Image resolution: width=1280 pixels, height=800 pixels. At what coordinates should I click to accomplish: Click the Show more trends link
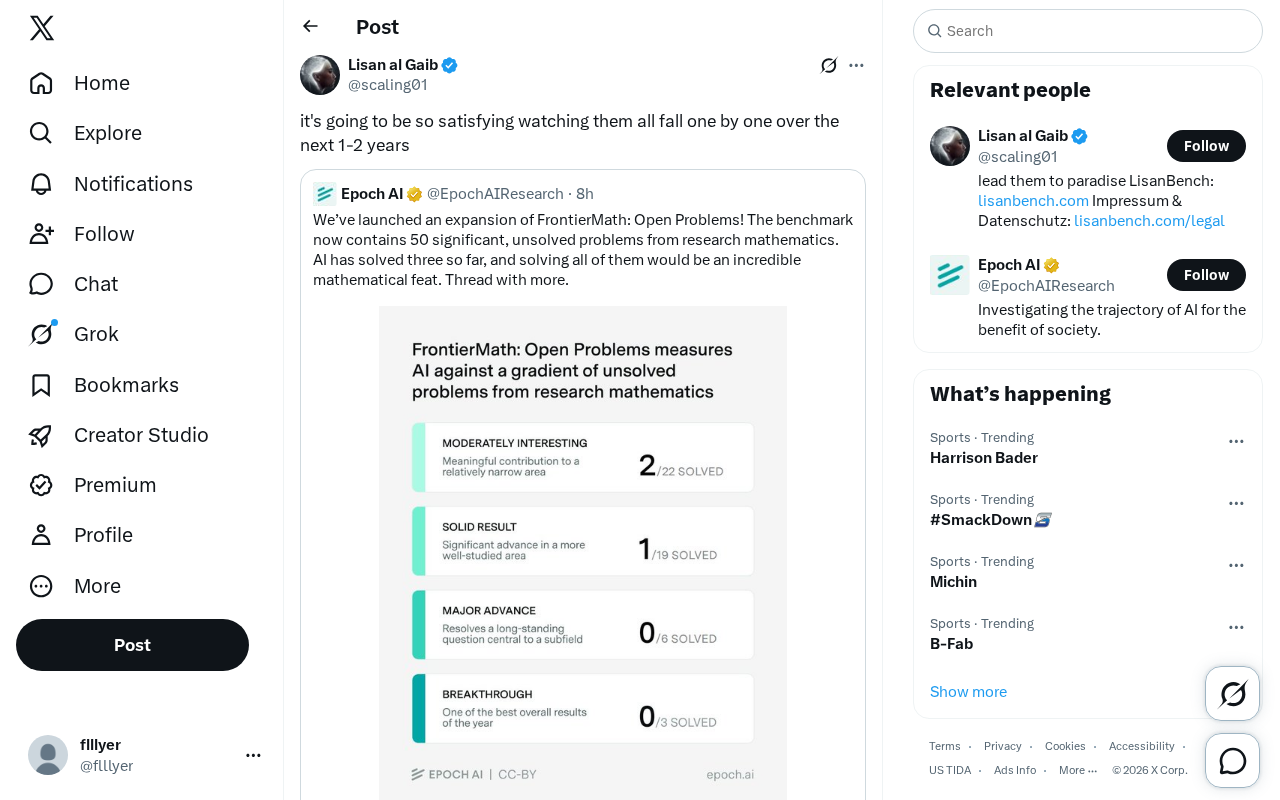(968, 692)
